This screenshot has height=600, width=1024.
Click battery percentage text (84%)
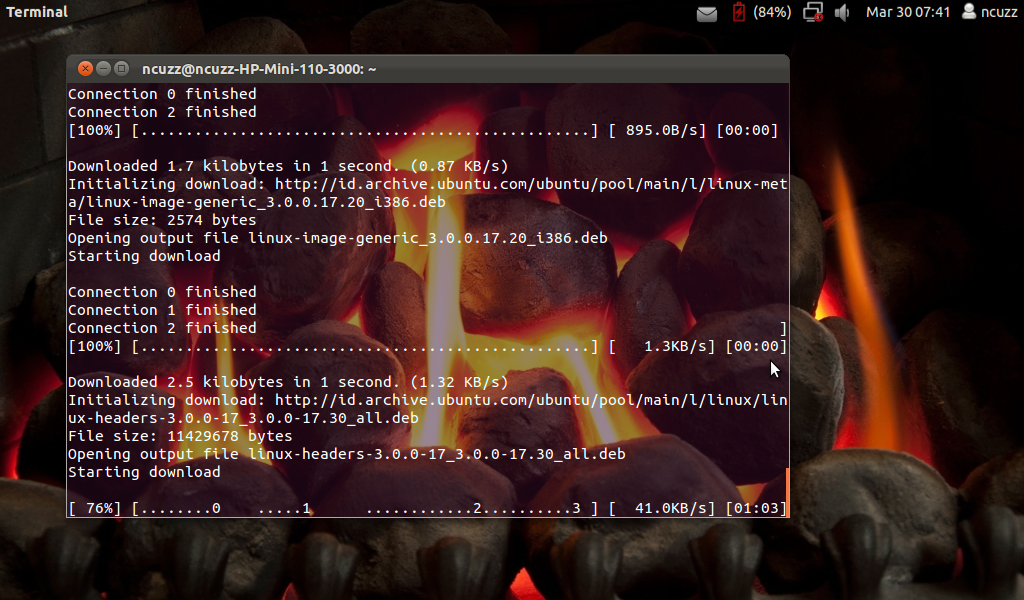pyautogui.click(x=772, y=12)
